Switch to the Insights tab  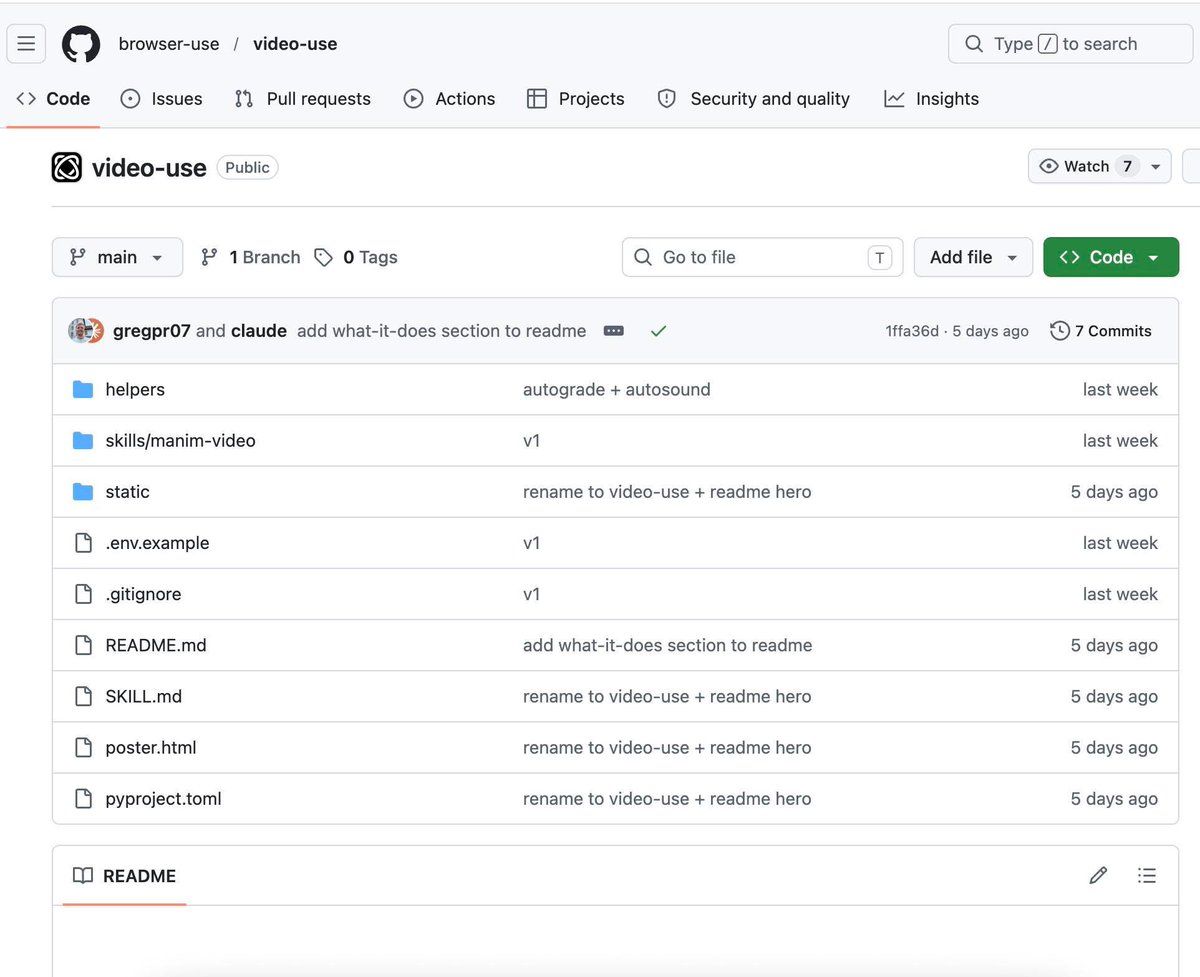[x=932, y=99]
